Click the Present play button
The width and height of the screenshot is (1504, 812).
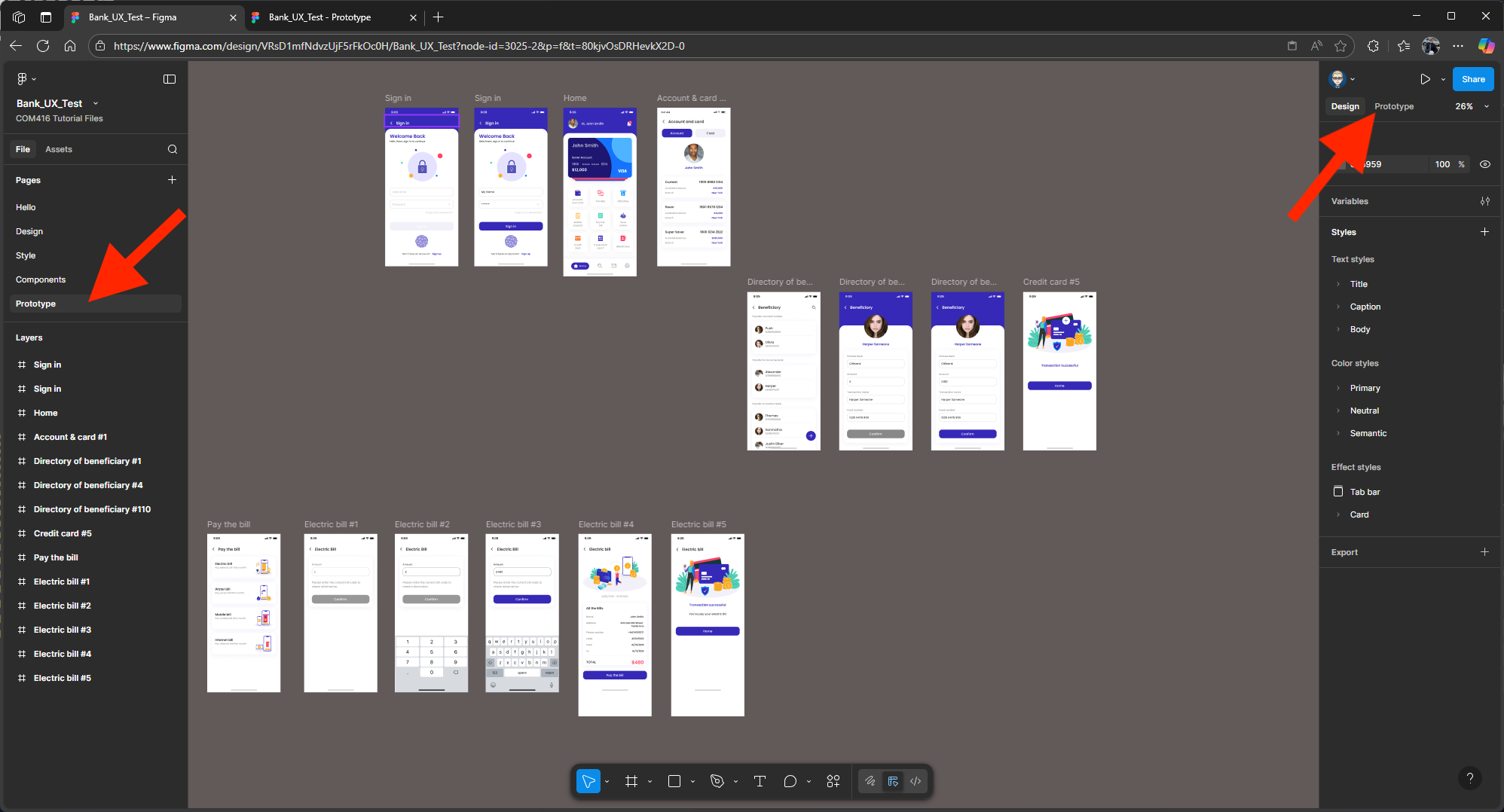(x=1425, y=79)
